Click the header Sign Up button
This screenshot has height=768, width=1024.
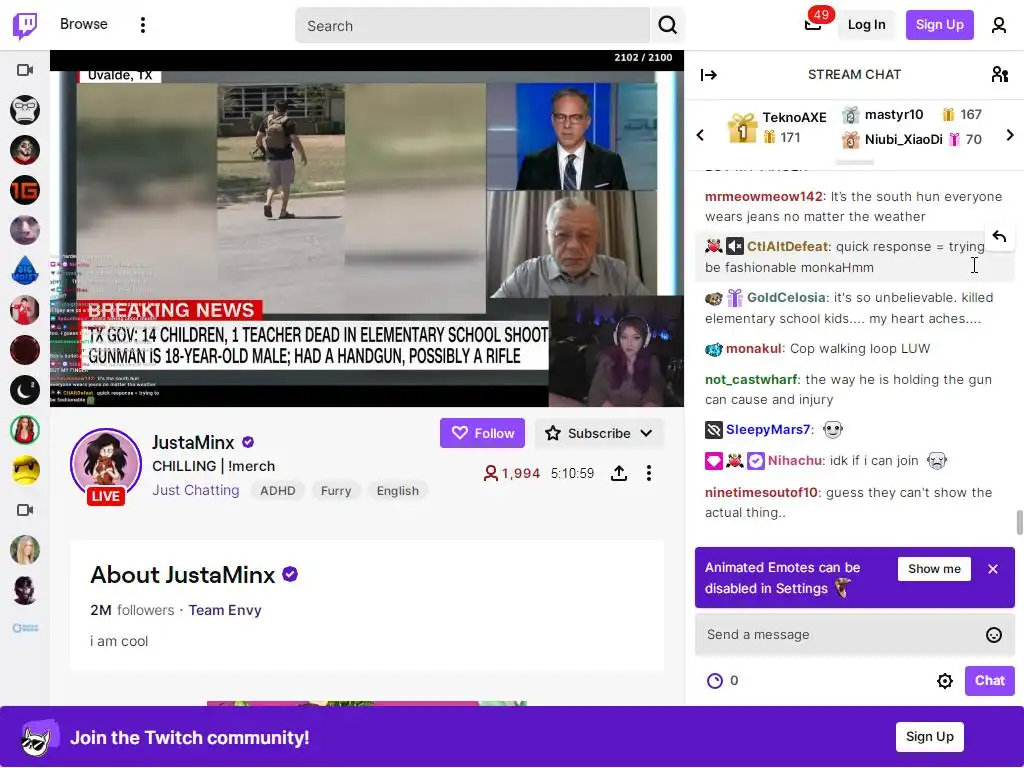point(939,25)
